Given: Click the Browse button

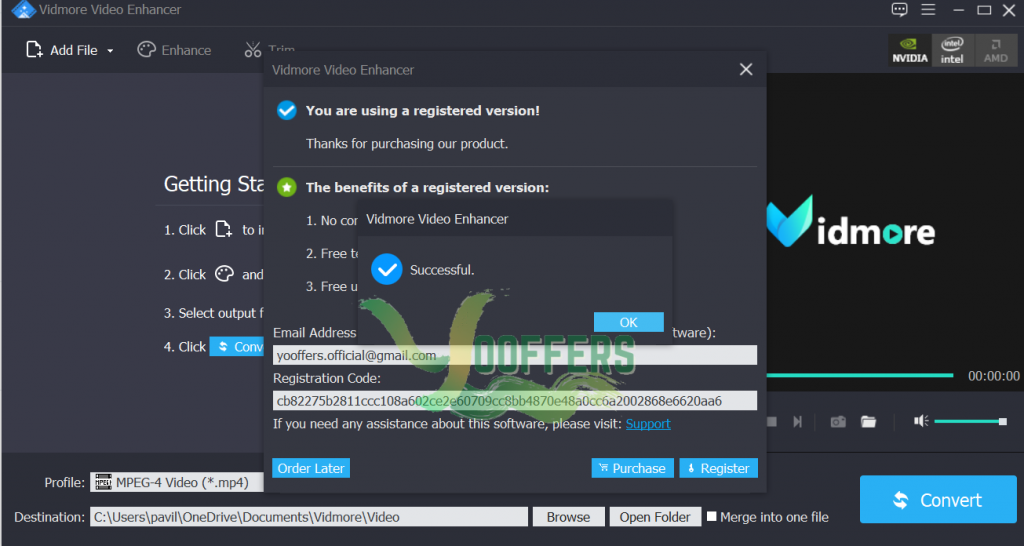Looking at the screenshot, I should pyautogui.click(x=568, y=517).
